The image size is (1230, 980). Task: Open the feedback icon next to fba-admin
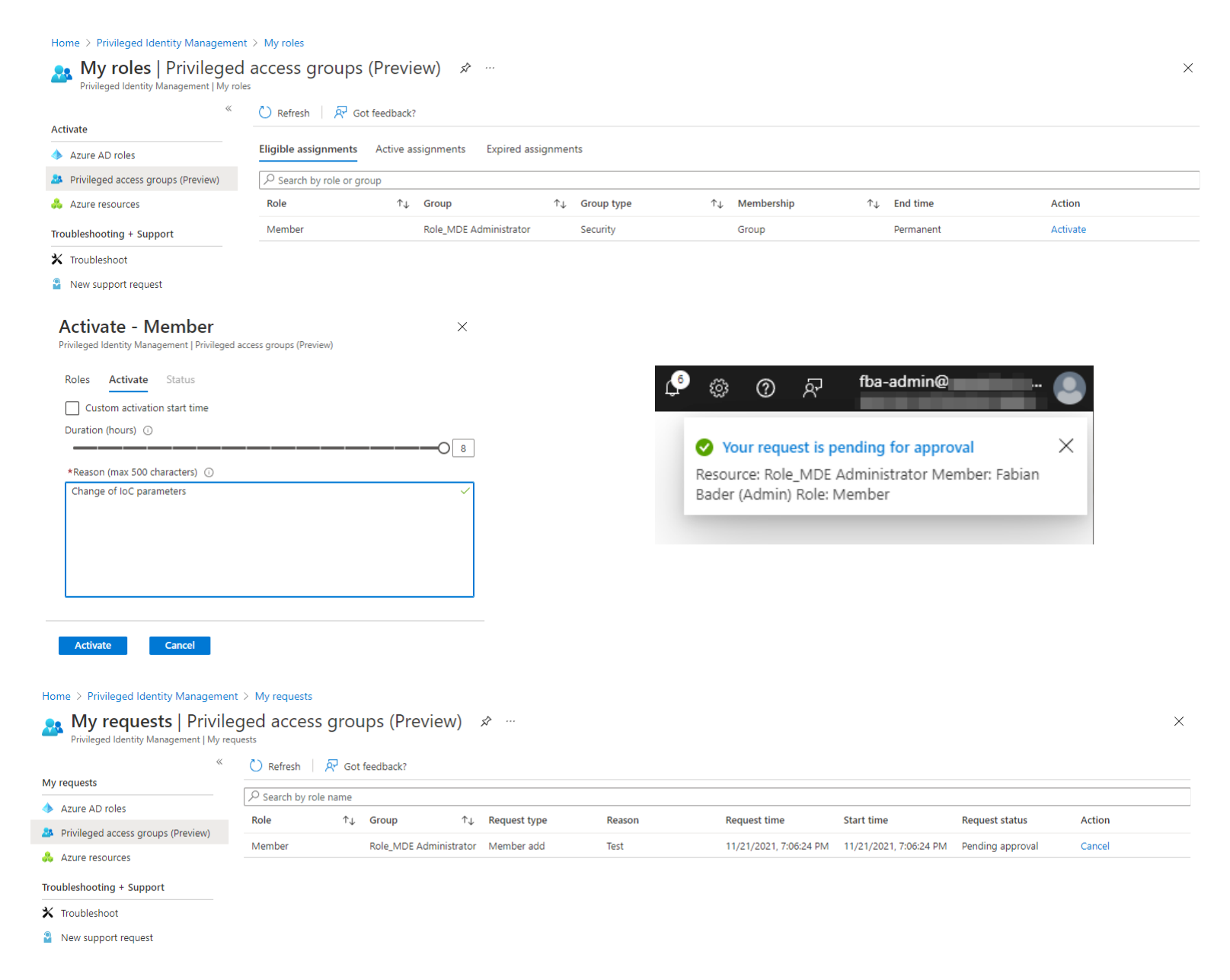click(x=812, y=388)
